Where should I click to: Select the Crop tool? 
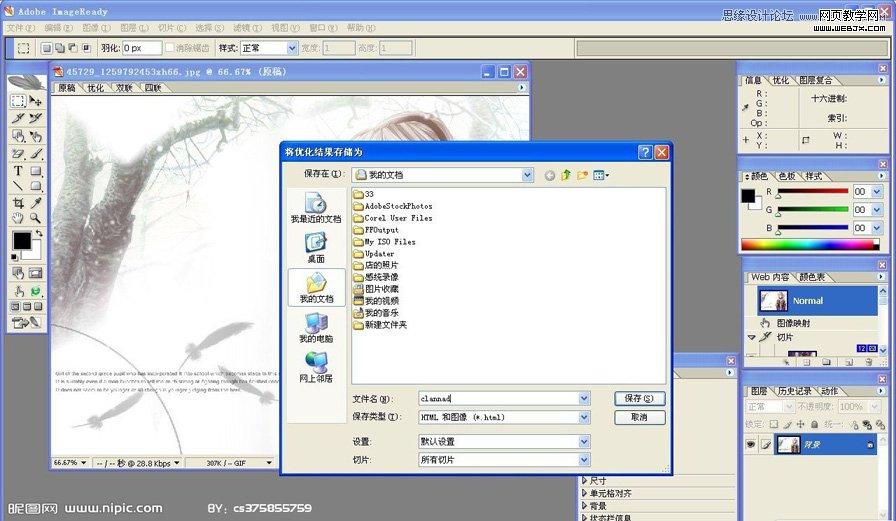pyautogui.click(x=18, y=203)
